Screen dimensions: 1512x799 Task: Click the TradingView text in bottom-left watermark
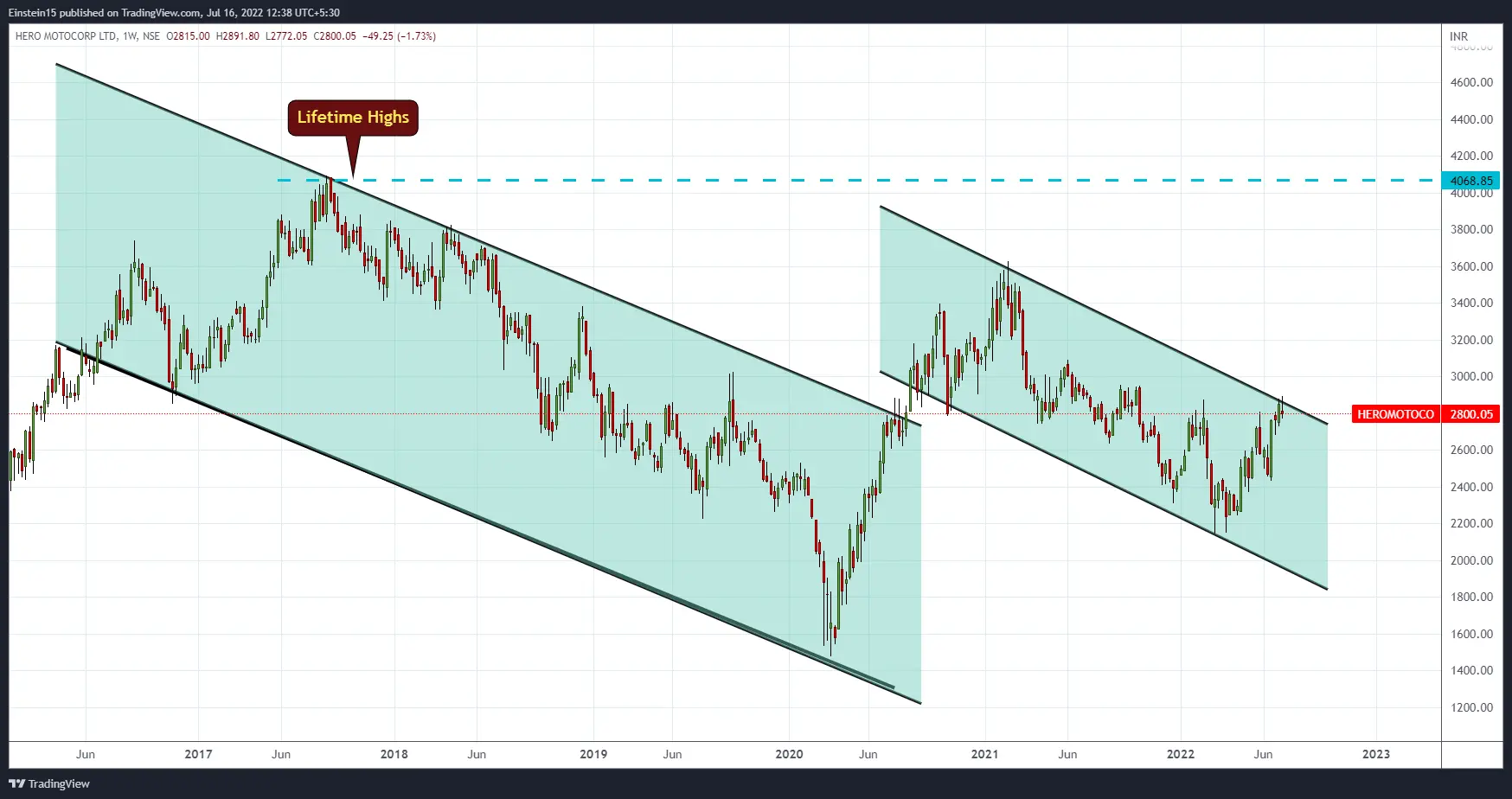pos(59,783)
